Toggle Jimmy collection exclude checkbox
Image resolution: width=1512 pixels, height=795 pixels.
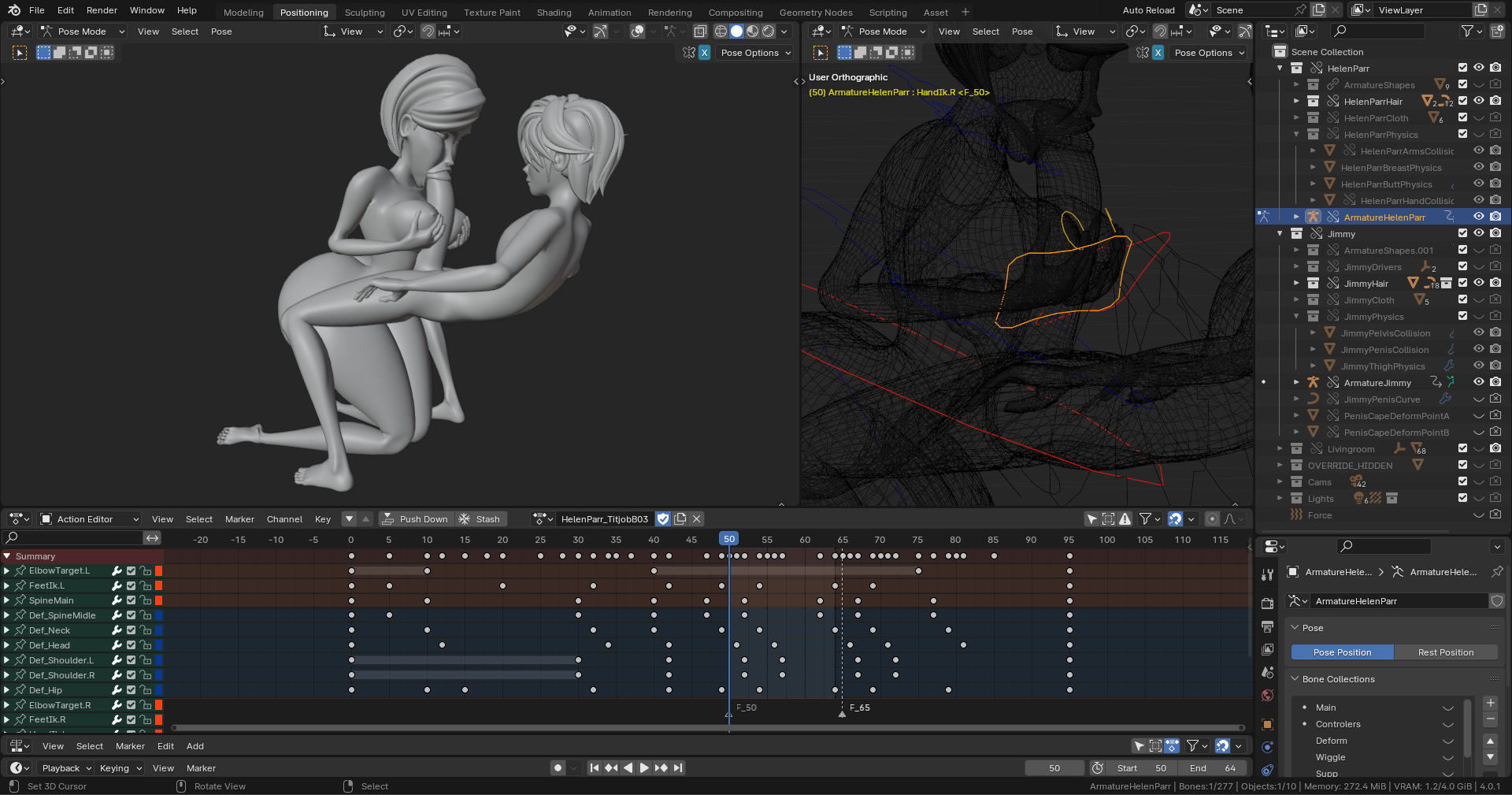click(x=1462, y=234)
